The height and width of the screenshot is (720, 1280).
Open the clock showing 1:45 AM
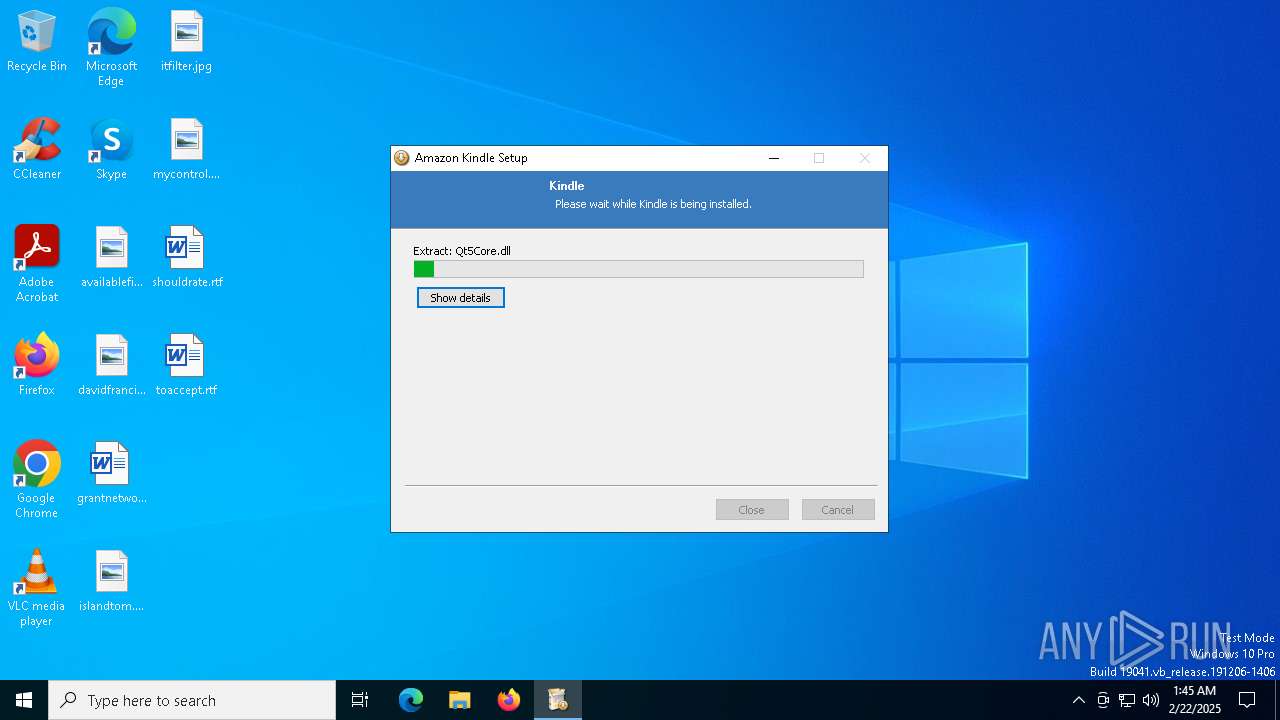point(1194,700)
